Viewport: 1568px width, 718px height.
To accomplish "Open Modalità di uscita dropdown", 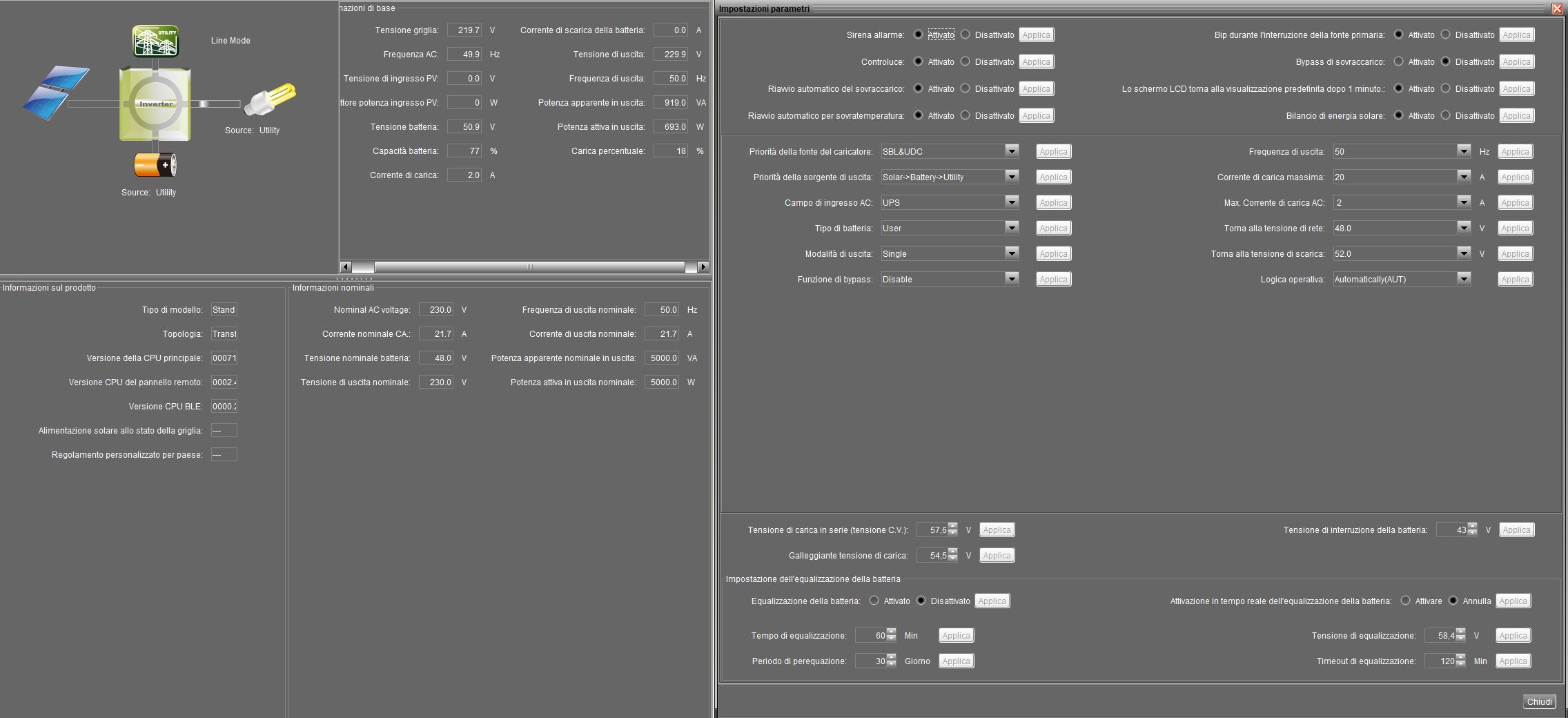I will (1012, 253).
